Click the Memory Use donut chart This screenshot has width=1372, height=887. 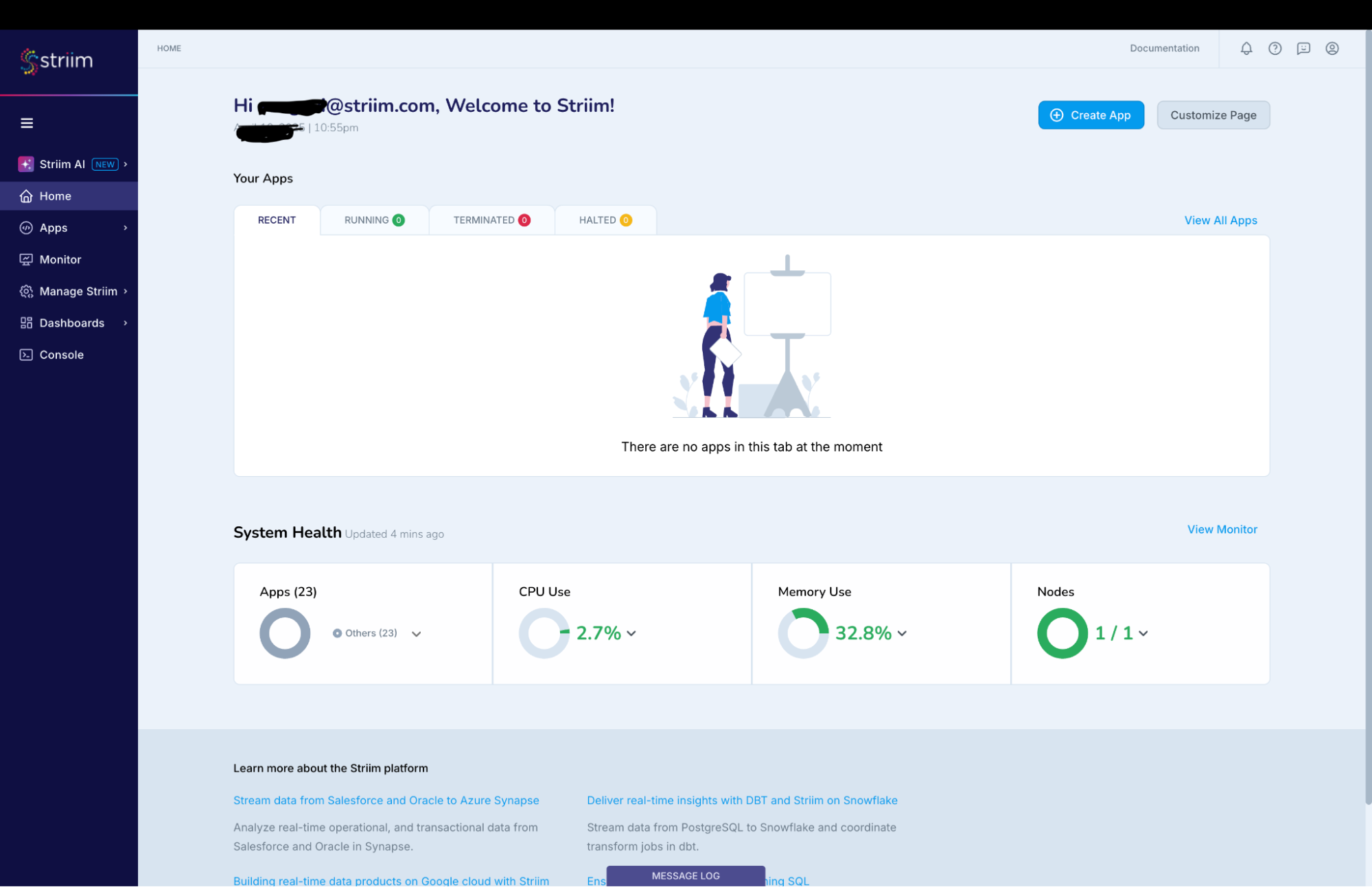click(803, 633)
